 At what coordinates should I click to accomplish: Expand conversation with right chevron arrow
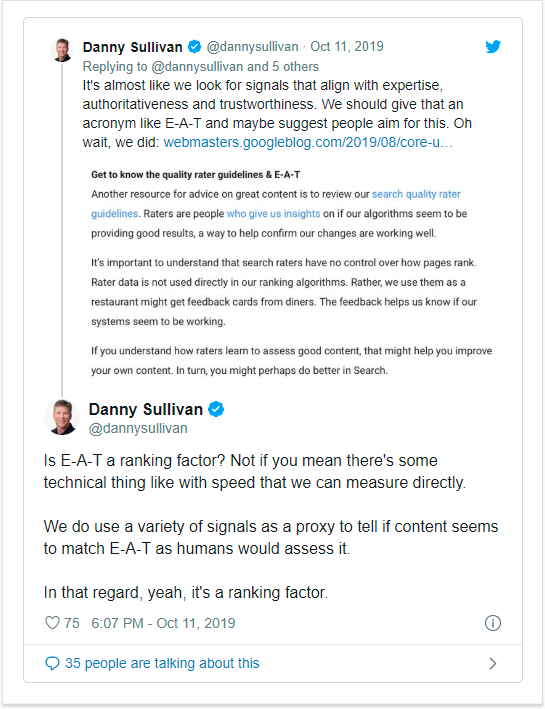493,663
